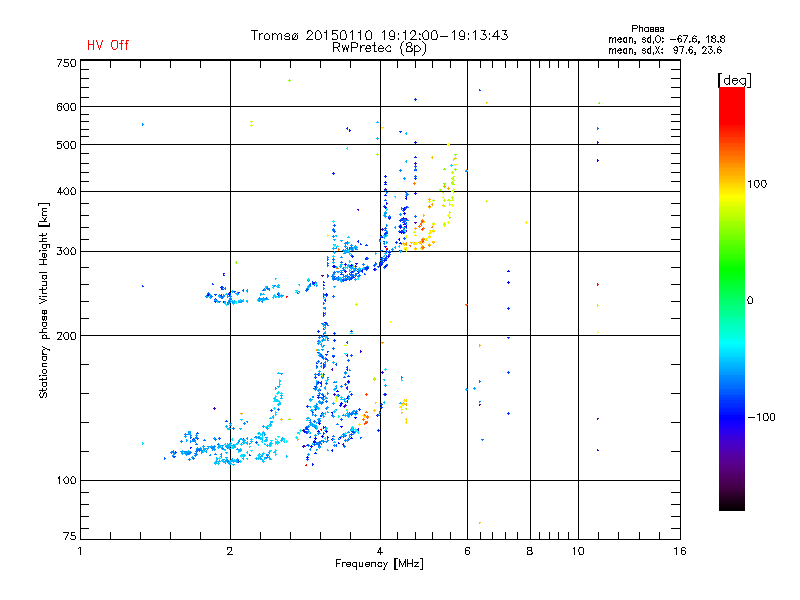Click the x-axis label "2"
800x600 pixels.
click(x=230, y=551)
